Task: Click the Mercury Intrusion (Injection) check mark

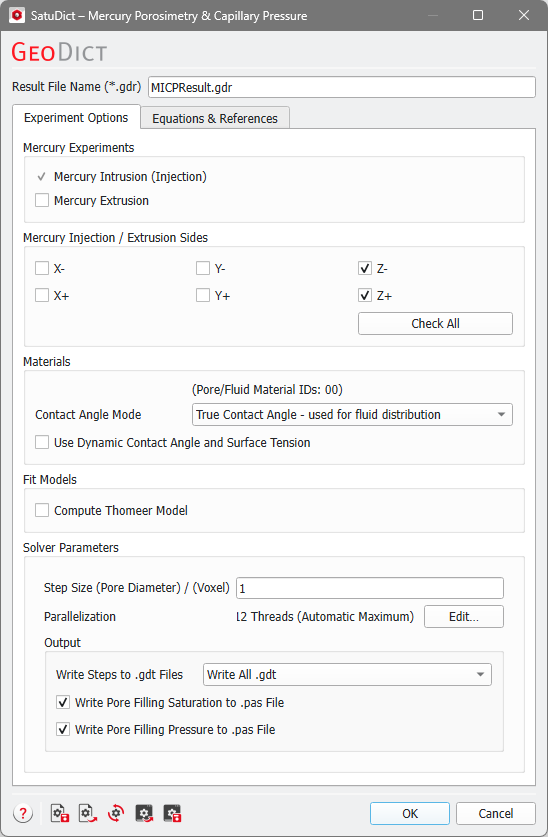Action: [x=42, y=177]
